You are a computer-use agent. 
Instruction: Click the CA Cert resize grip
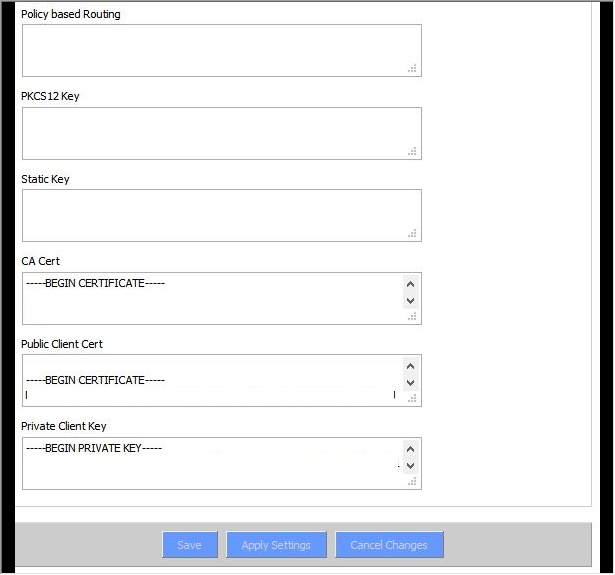tap(412, 317)
